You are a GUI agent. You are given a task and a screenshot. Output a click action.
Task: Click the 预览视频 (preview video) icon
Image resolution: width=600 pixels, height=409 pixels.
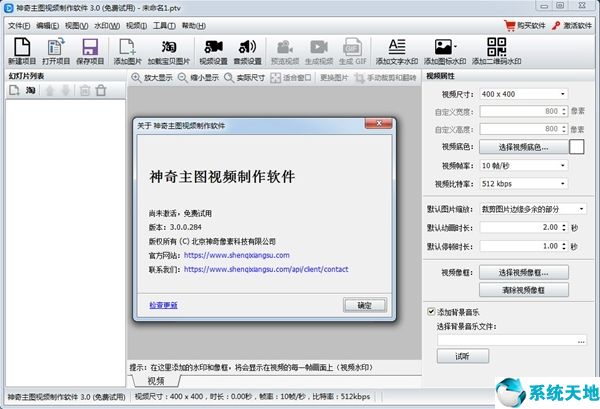pyautogui.click(x=285, y=47)
